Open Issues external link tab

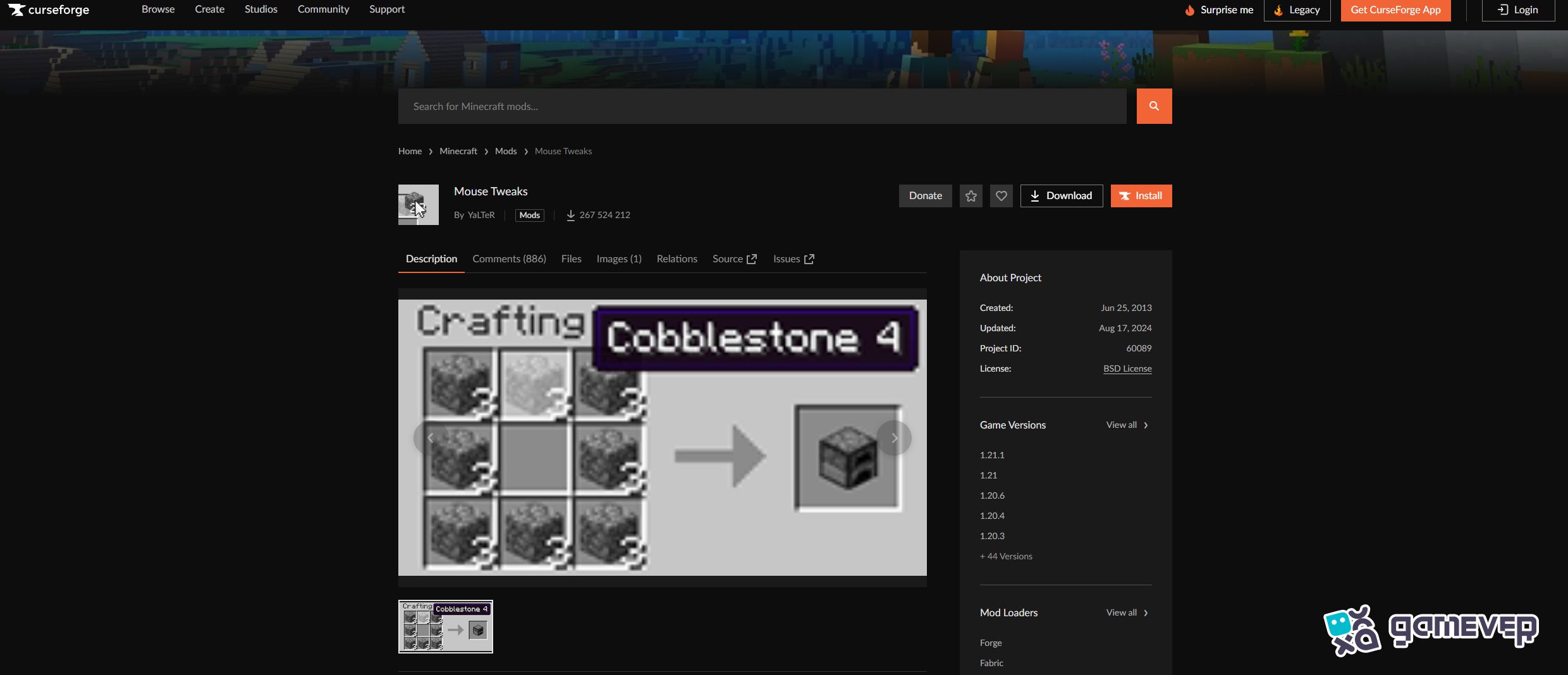[x=793, y=259]
